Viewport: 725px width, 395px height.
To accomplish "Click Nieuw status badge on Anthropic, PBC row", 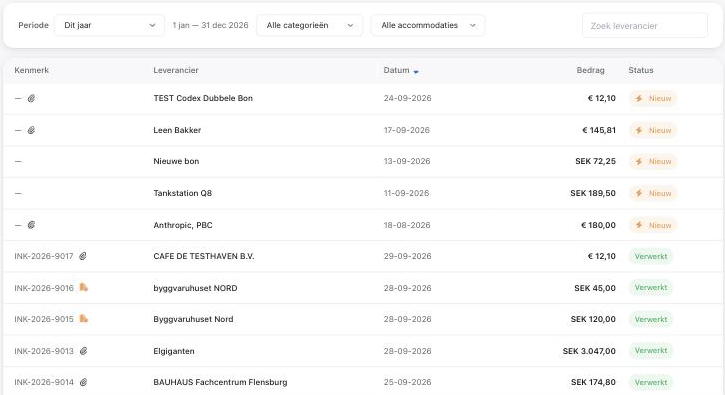I will tap(653, 225).
